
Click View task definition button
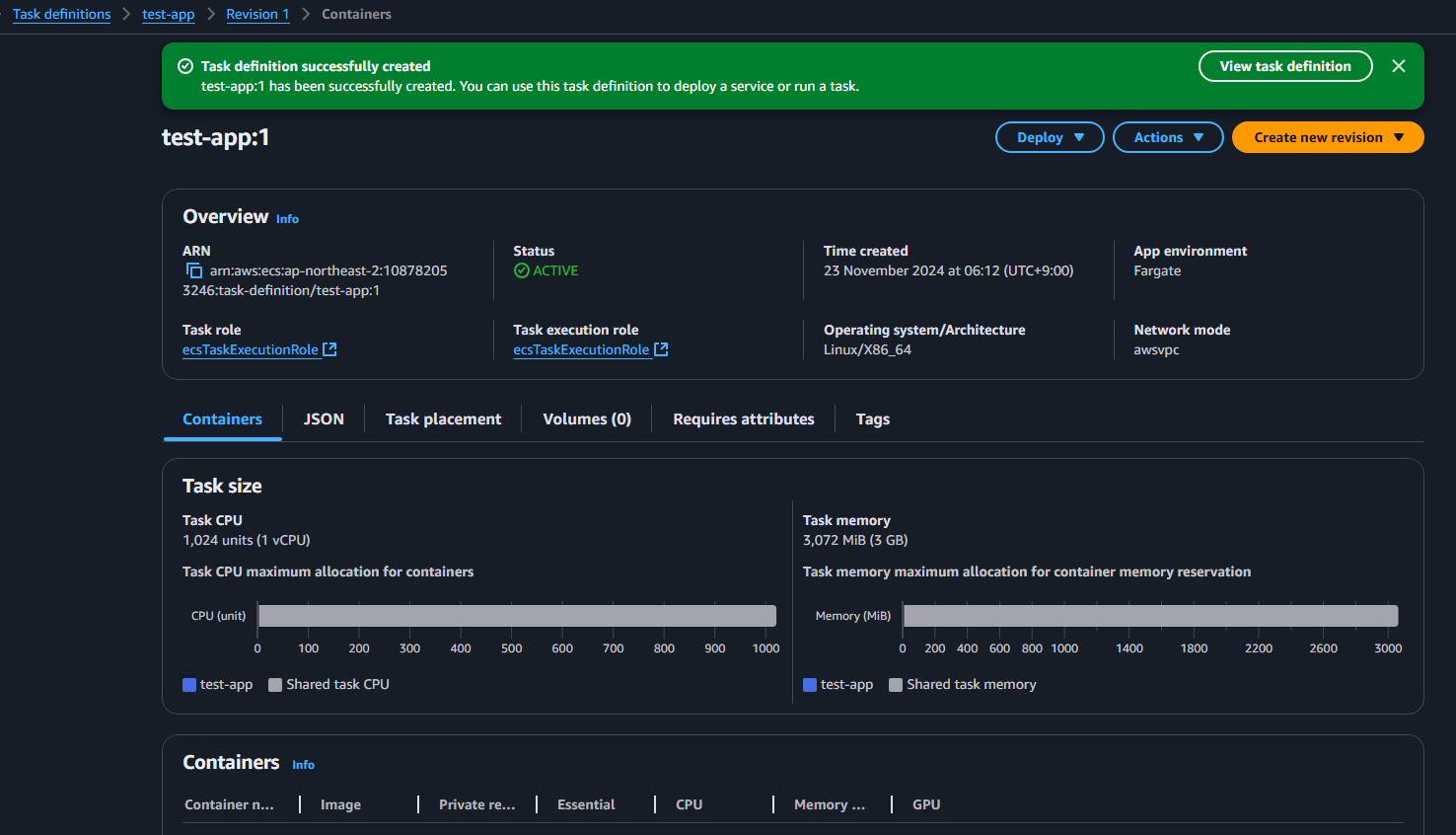point(1285,66)
